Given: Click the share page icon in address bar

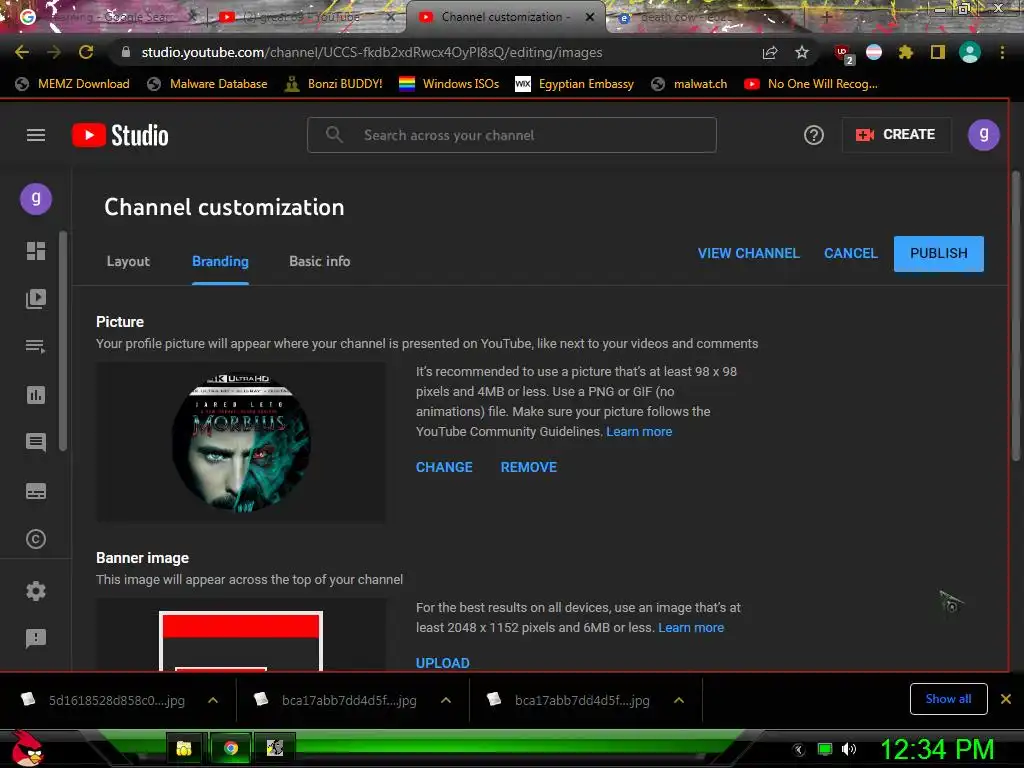Looking at the screenshot, I should pyautogui.click(x=769, y=52).
